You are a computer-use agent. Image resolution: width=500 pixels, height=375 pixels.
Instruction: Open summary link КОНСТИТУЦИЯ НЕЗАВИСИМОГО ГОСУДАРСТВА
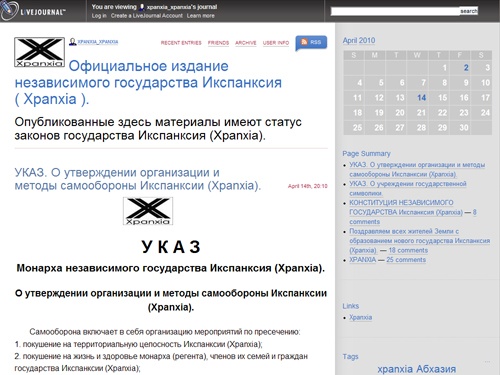point(406,207)
